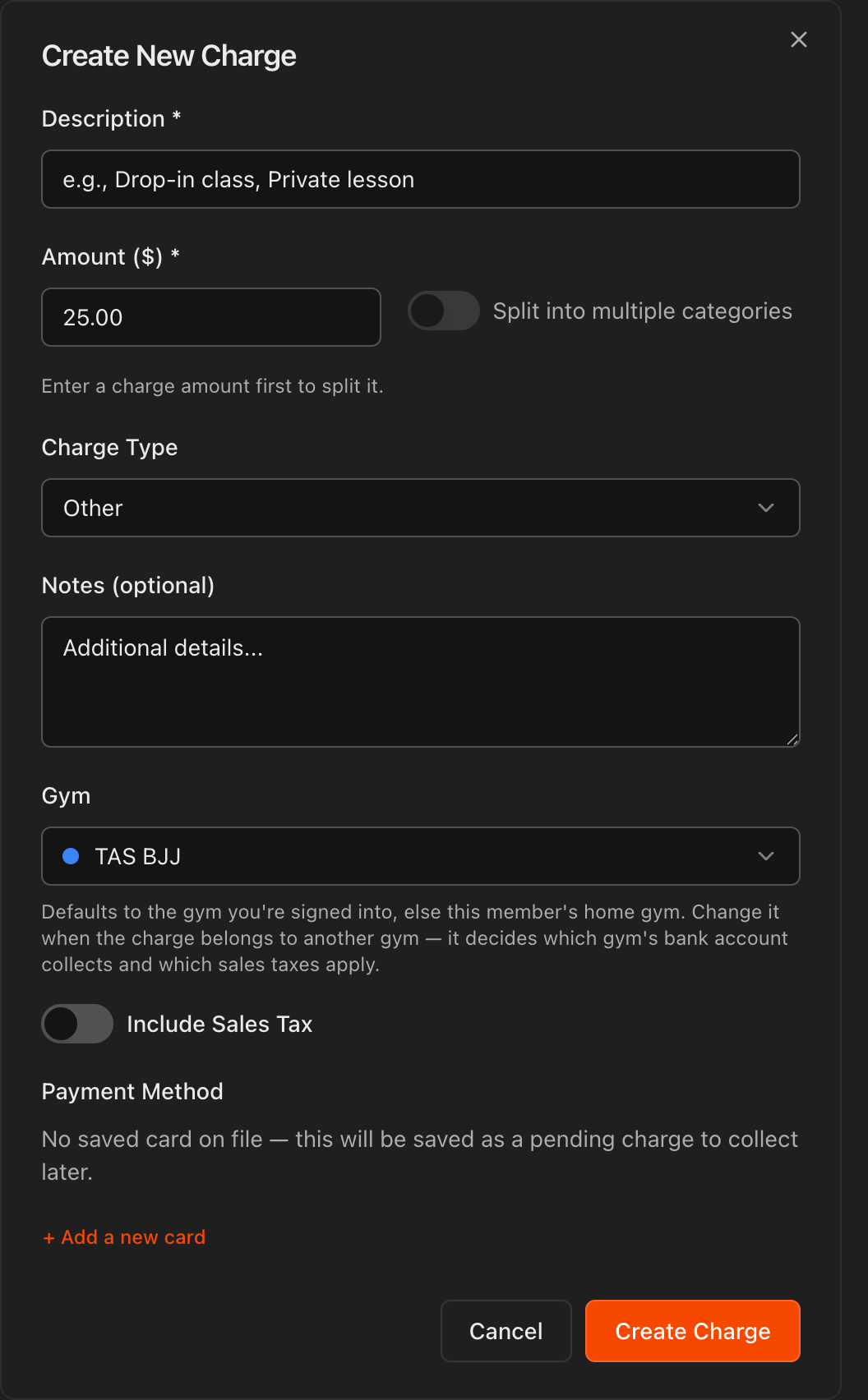The height and width of the screenshot is (1400, 868).
Task: Click the Notes textarea
Action: pos(421,682)
